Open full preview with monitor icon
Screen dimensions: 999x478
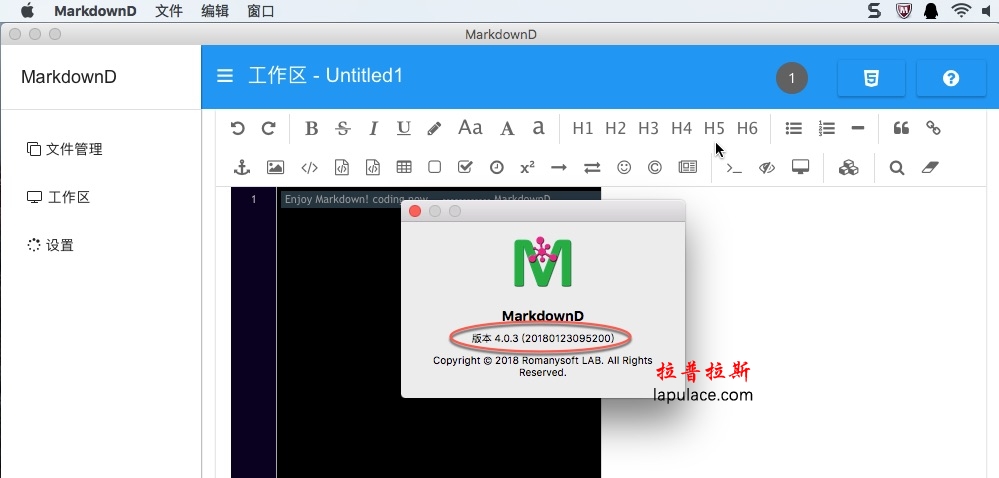800,167
